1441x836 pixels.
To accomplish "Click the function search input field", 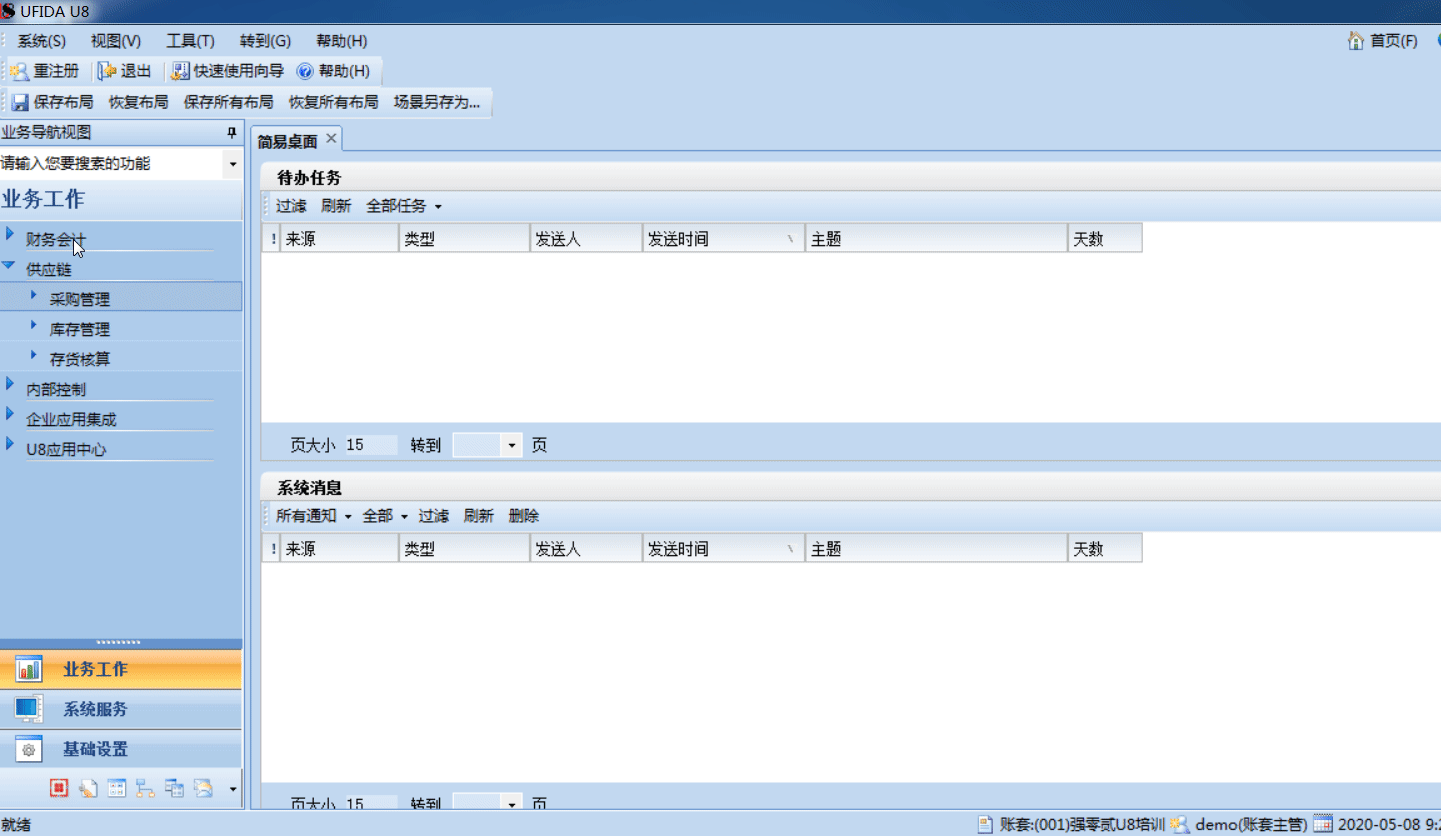I will click(x=112, y=164).
